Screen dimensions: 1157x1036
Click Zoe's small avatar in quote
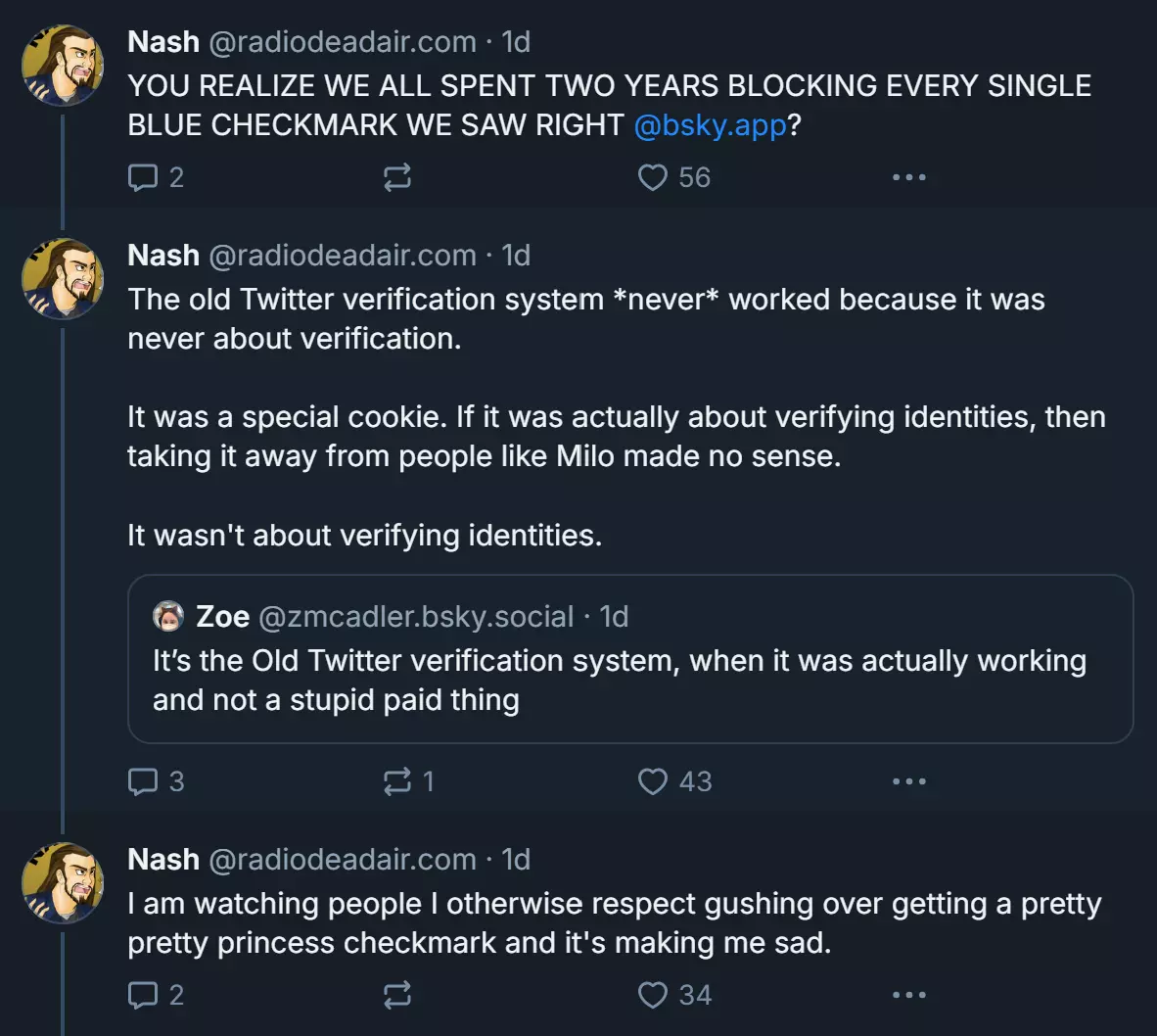[x=168, y=616]
